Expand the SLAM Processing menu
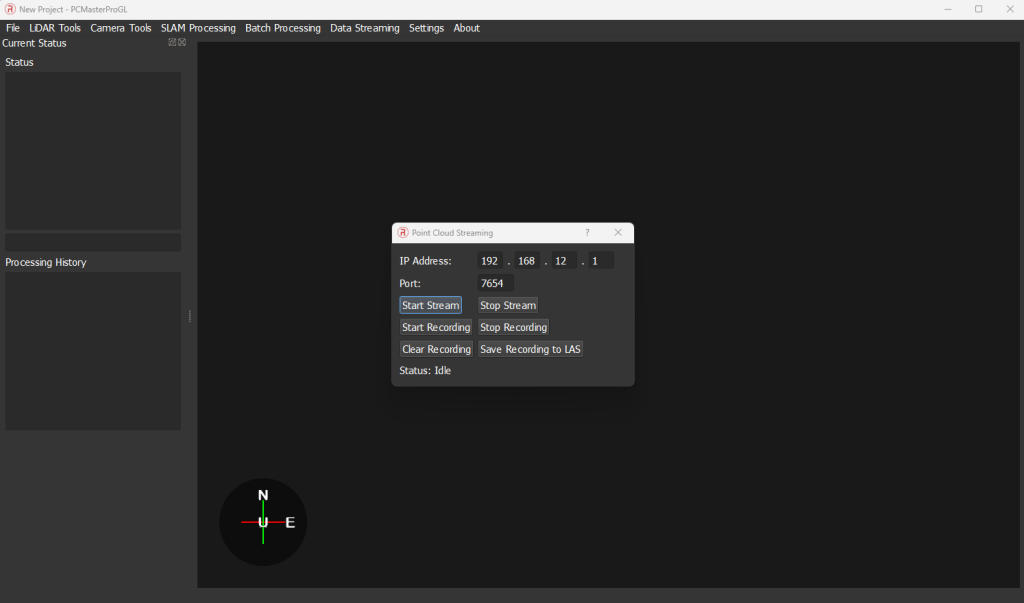1024x603 pixels. [x=198, y=28]
